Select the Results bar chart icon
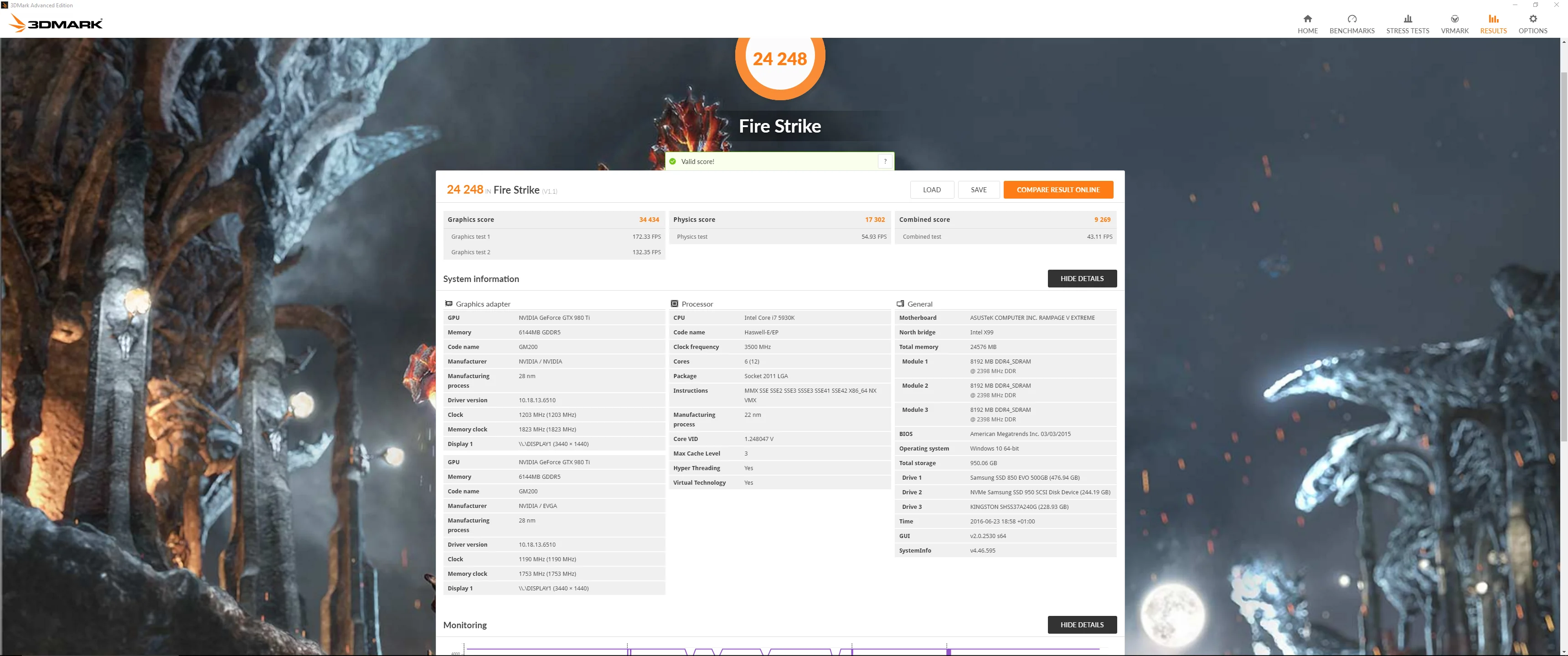Screen dimensions: 1568x656 [x=1493, y=19]
